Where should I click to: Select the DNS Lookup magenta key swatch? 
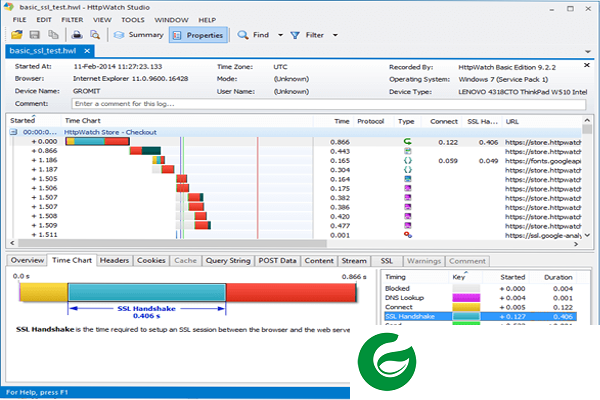466,298
